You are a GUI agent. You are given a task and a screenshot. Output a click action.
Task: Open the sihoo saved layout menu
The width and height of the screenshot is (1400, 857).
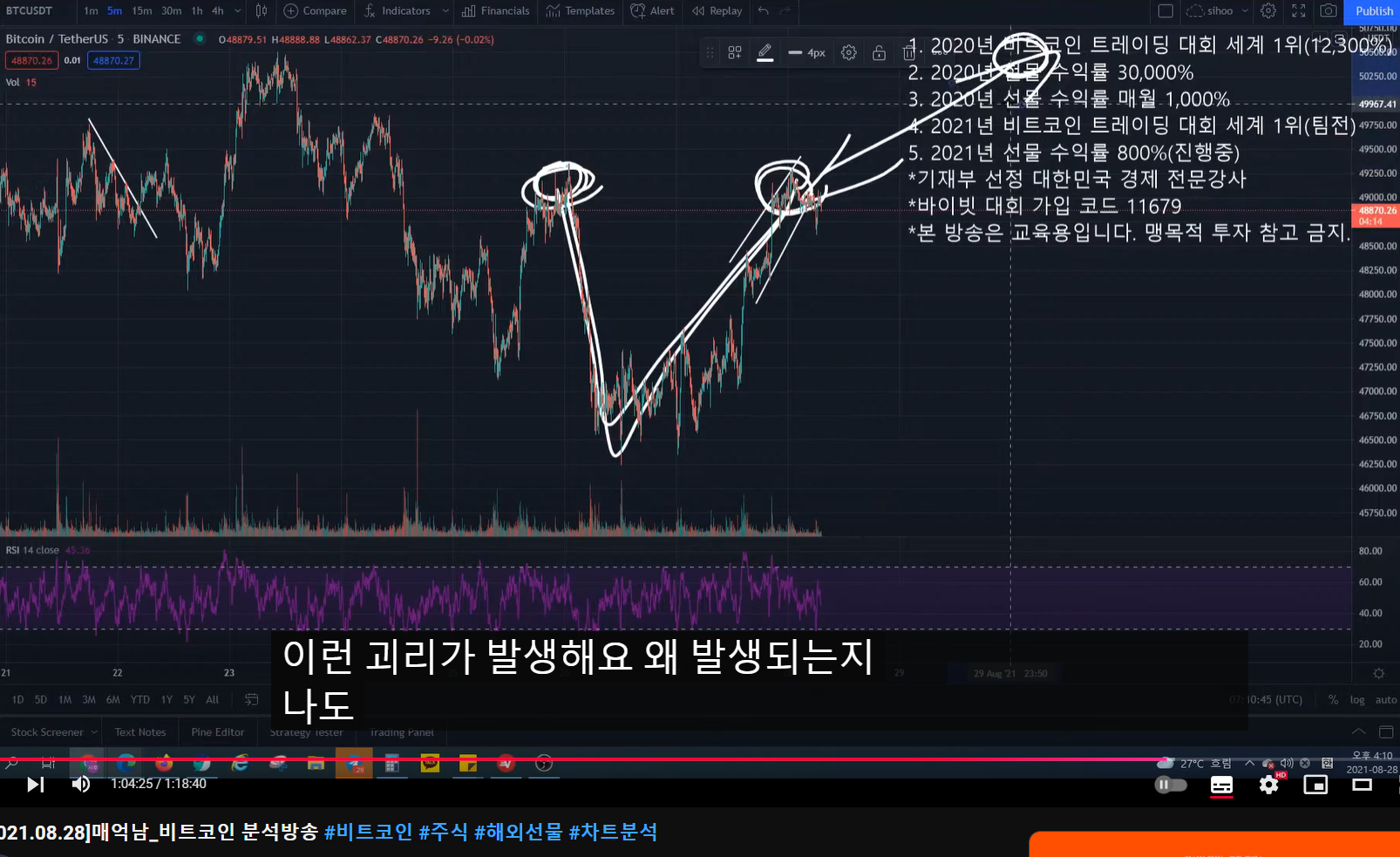[x=1217, y=11]
